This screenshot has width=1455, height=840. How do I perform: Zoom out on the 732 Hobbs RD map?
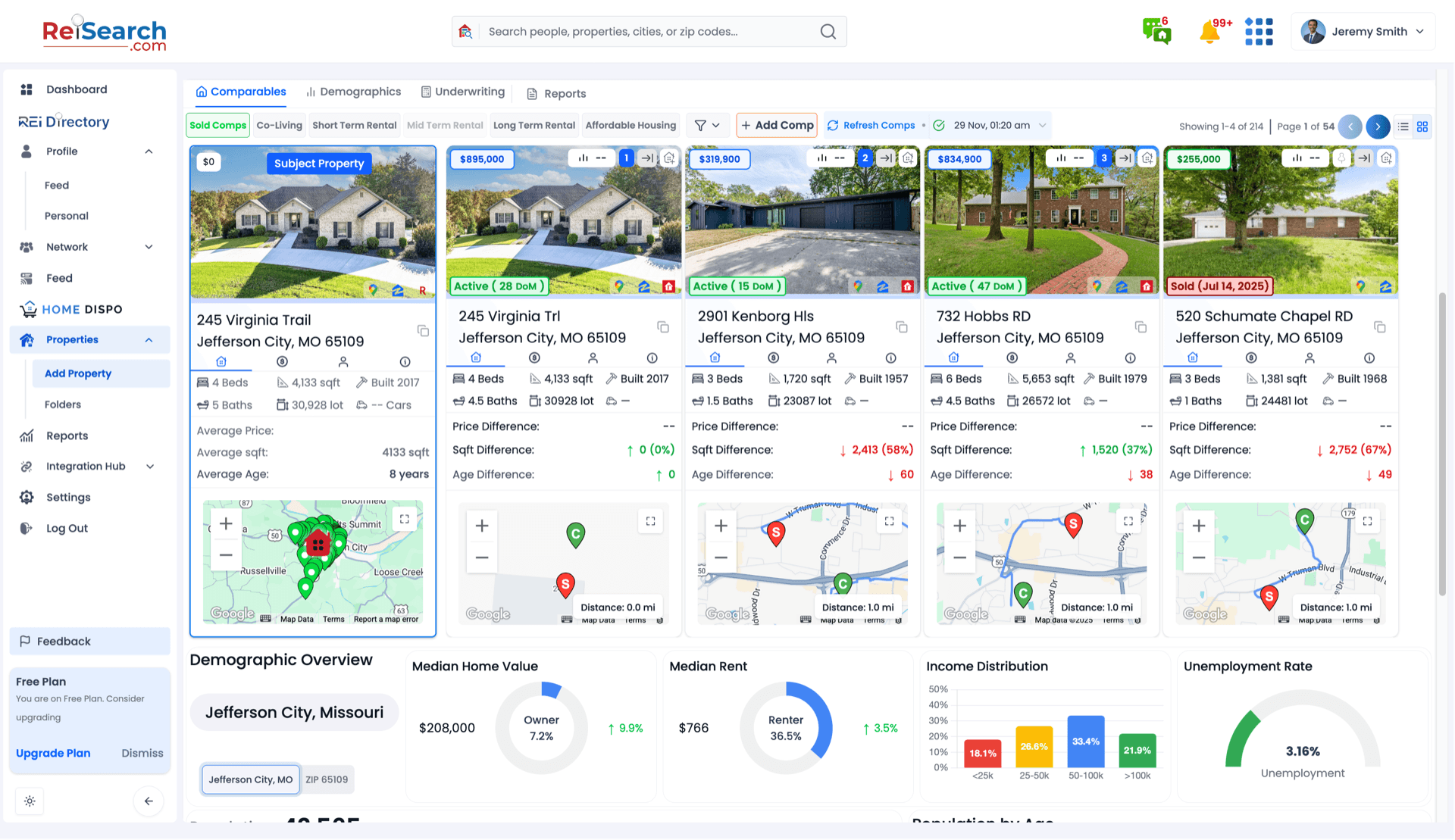point(959,558)
